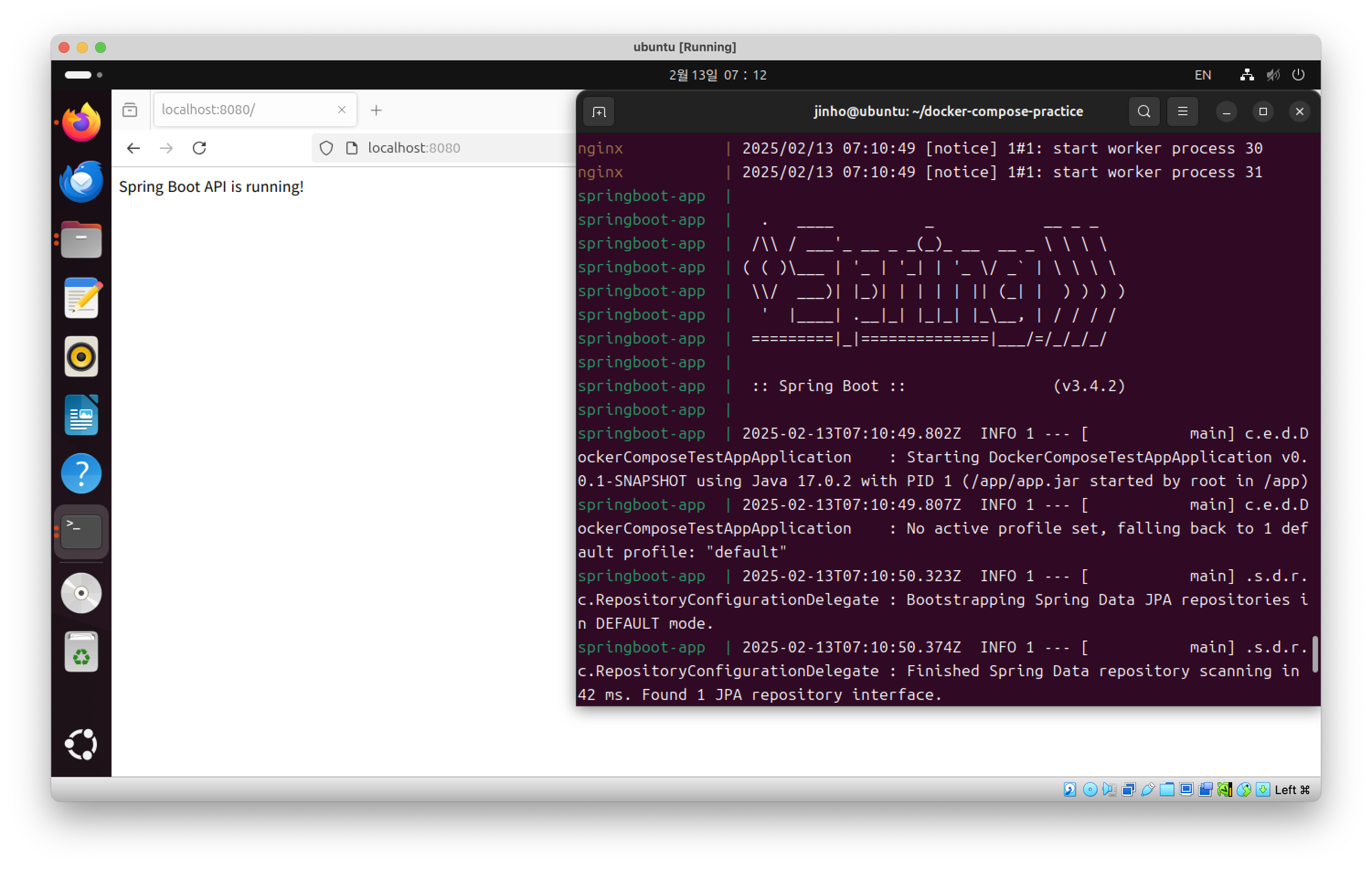
Task: Open a new Firefox tab with plus
Action: pyautogui.click(x=376, y=110)
